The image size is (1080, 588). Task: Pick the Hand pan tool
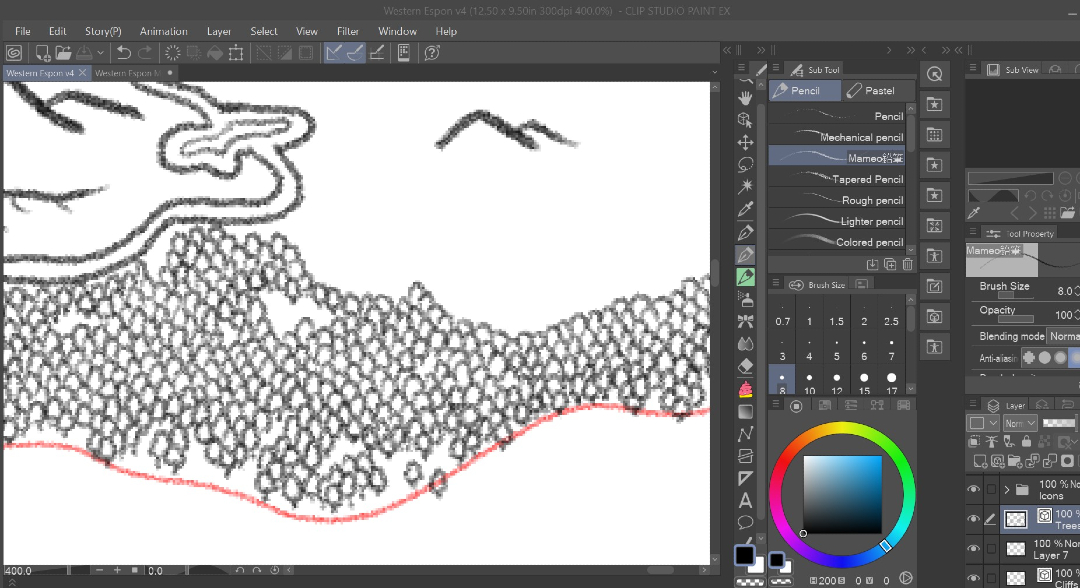point(745,98)
